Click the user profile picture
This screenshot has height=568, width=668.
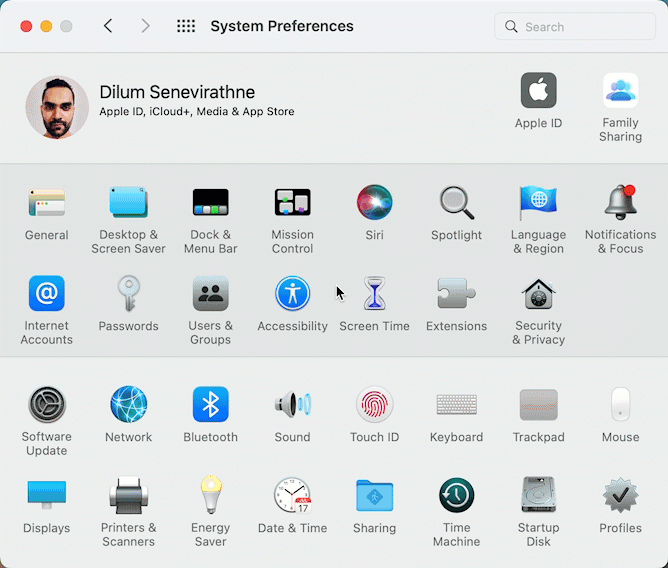57,107
